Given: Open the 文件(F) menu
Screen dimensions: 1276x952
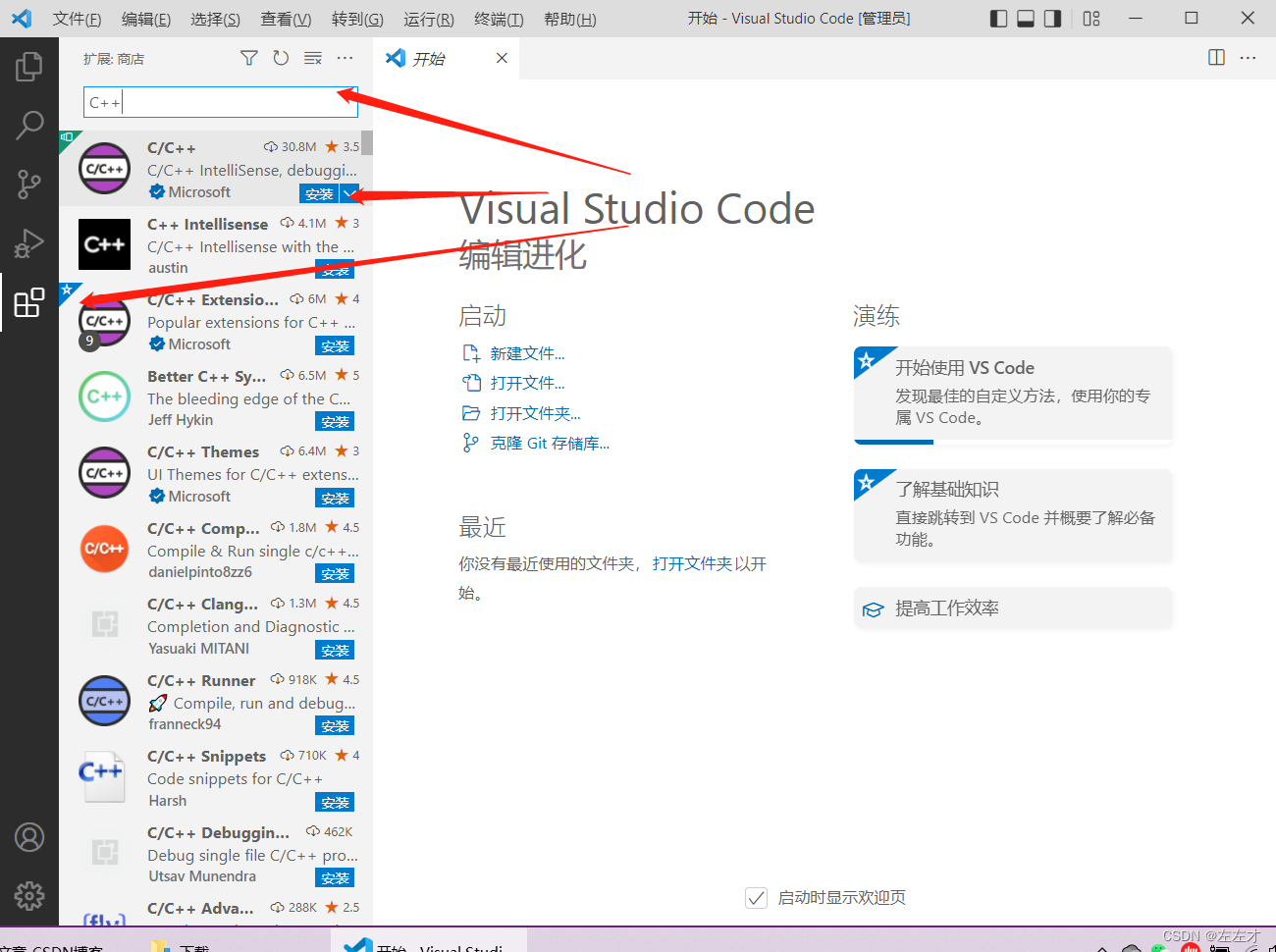Looking at the screenshot, I should click(77, 19).
